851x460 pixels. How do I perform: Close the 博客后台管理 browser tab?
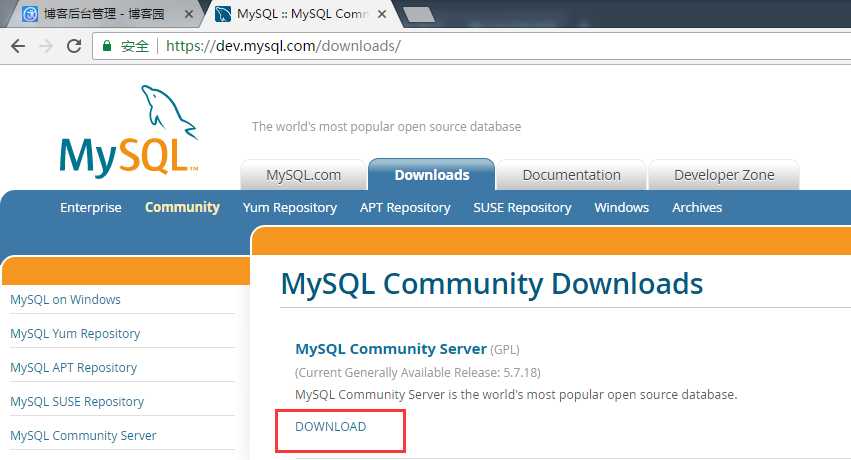pos(189,14)
